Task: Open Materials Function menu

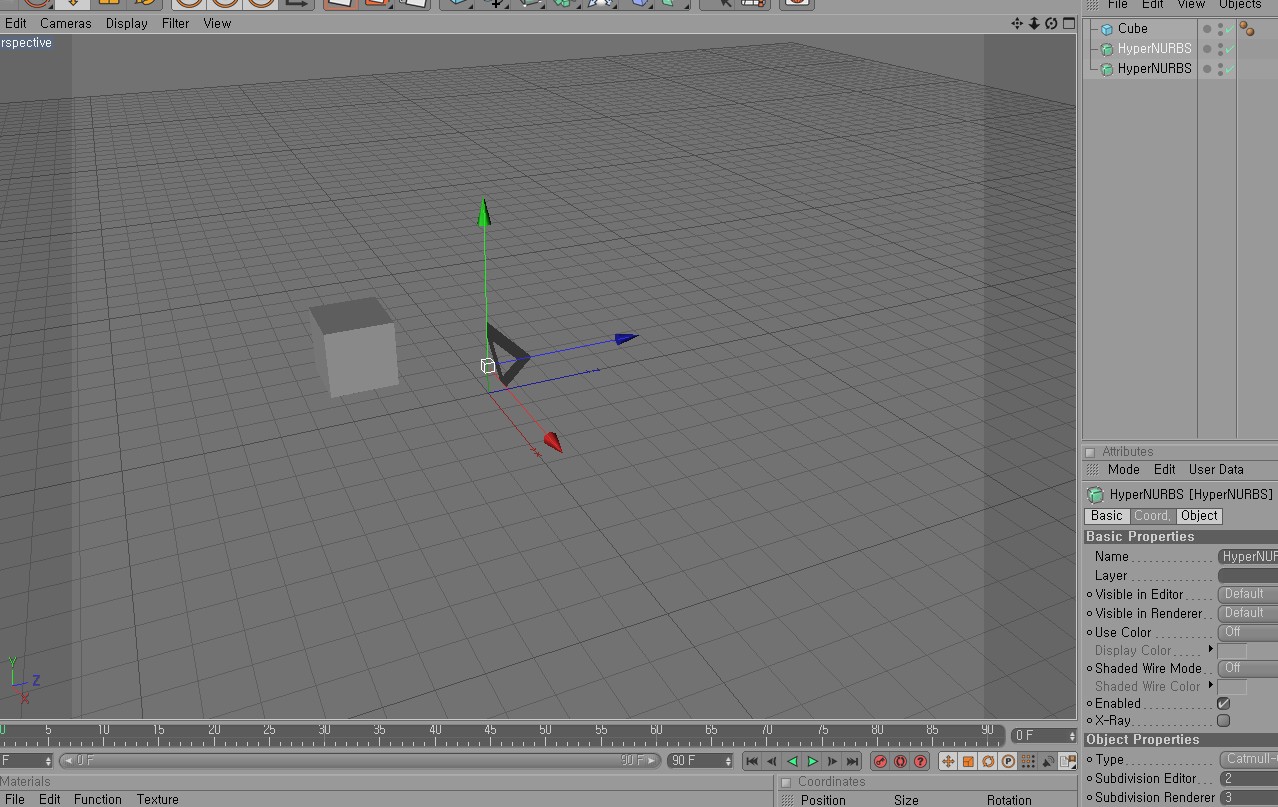Action: [x=98, y=799]
